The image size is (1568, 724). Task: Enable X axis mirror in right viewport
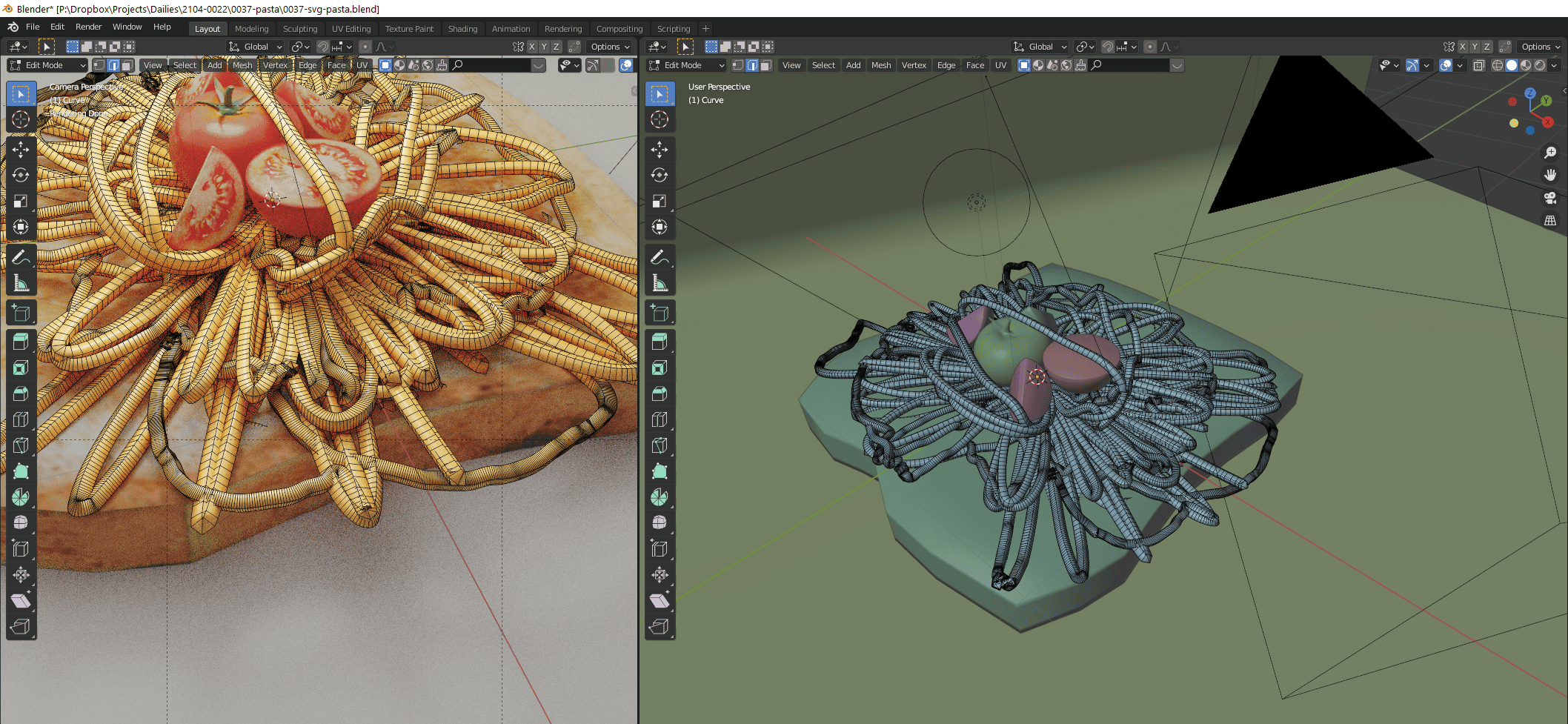coord(1462,47)
